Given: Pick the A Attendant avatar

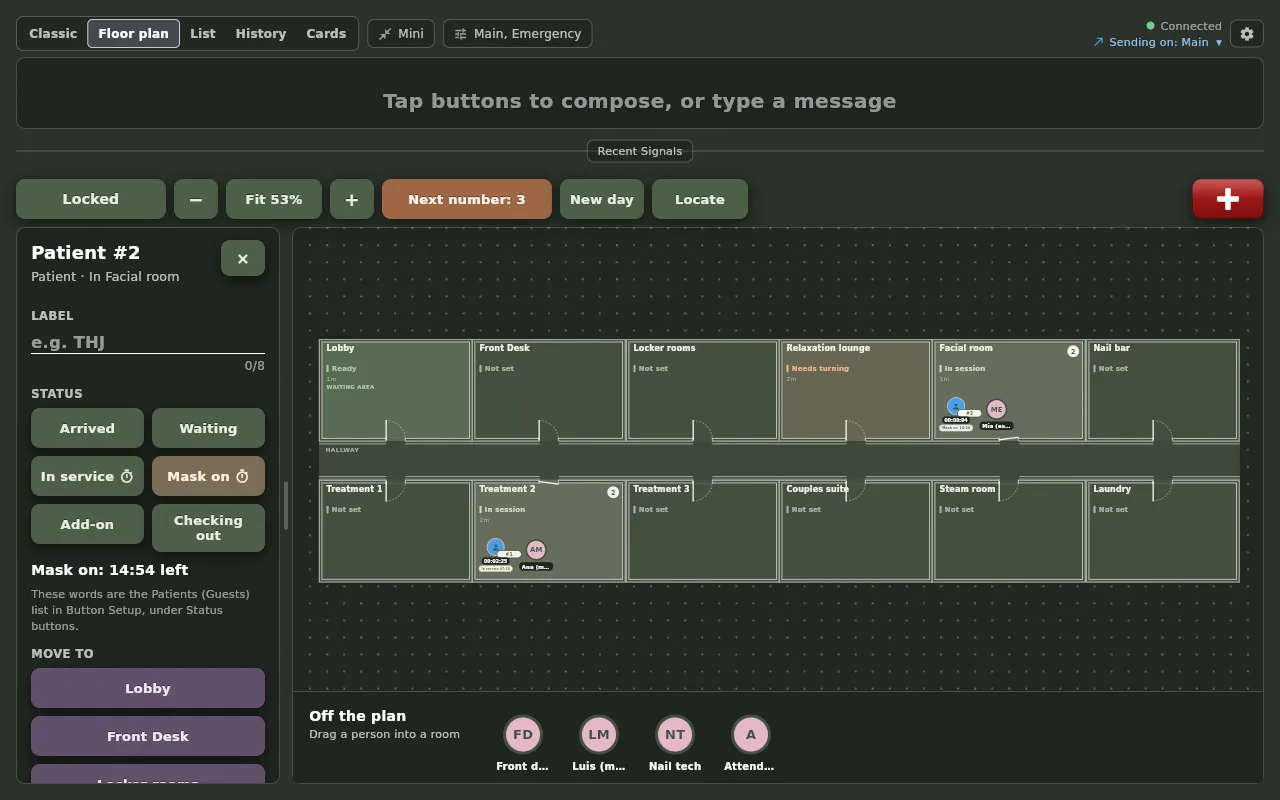Looking at the screenshot, I should [x=751, y=734].
